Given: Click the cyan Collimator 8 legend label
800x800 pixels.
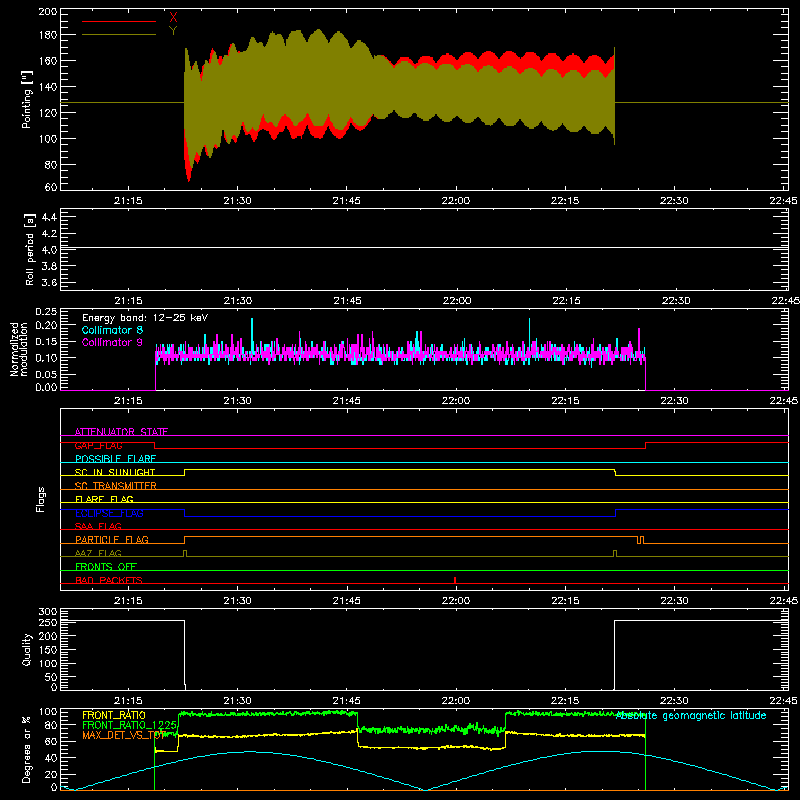Looking at the screenshot, I should pos(112,330).
